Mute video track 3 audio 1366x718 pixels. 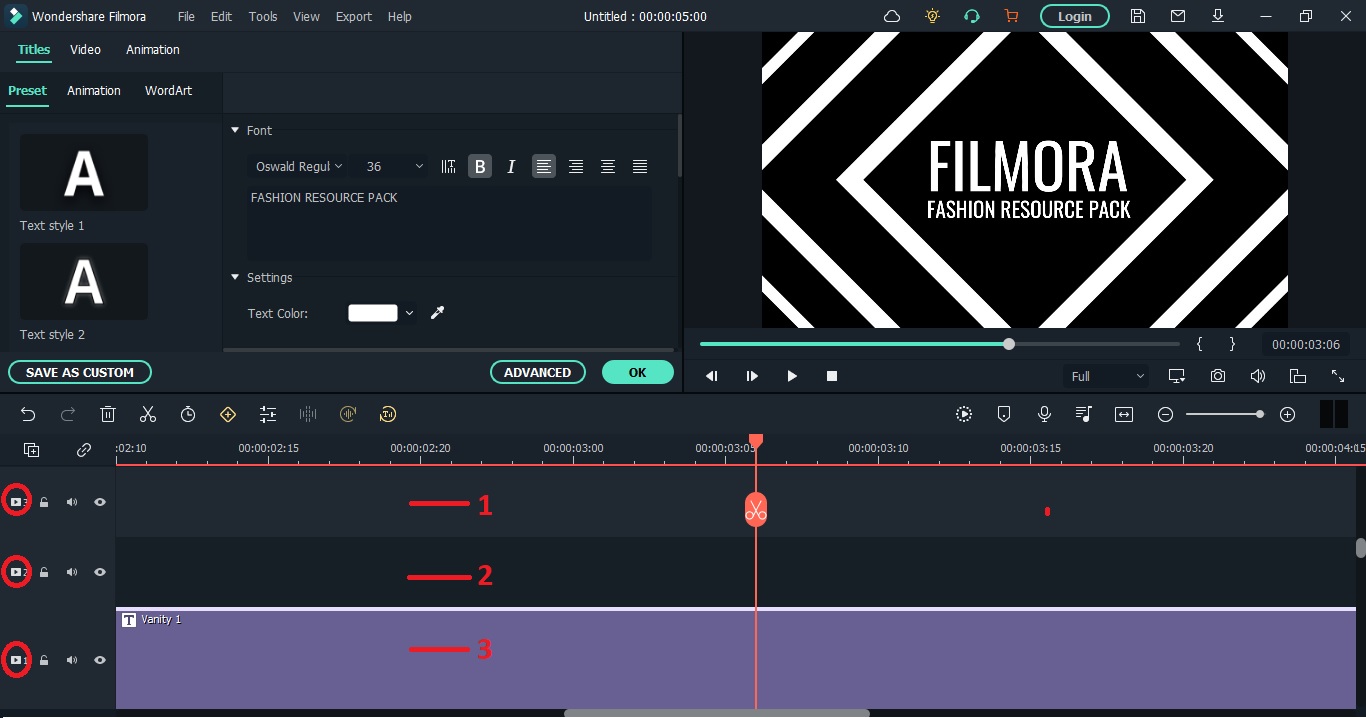coord(72,502)
